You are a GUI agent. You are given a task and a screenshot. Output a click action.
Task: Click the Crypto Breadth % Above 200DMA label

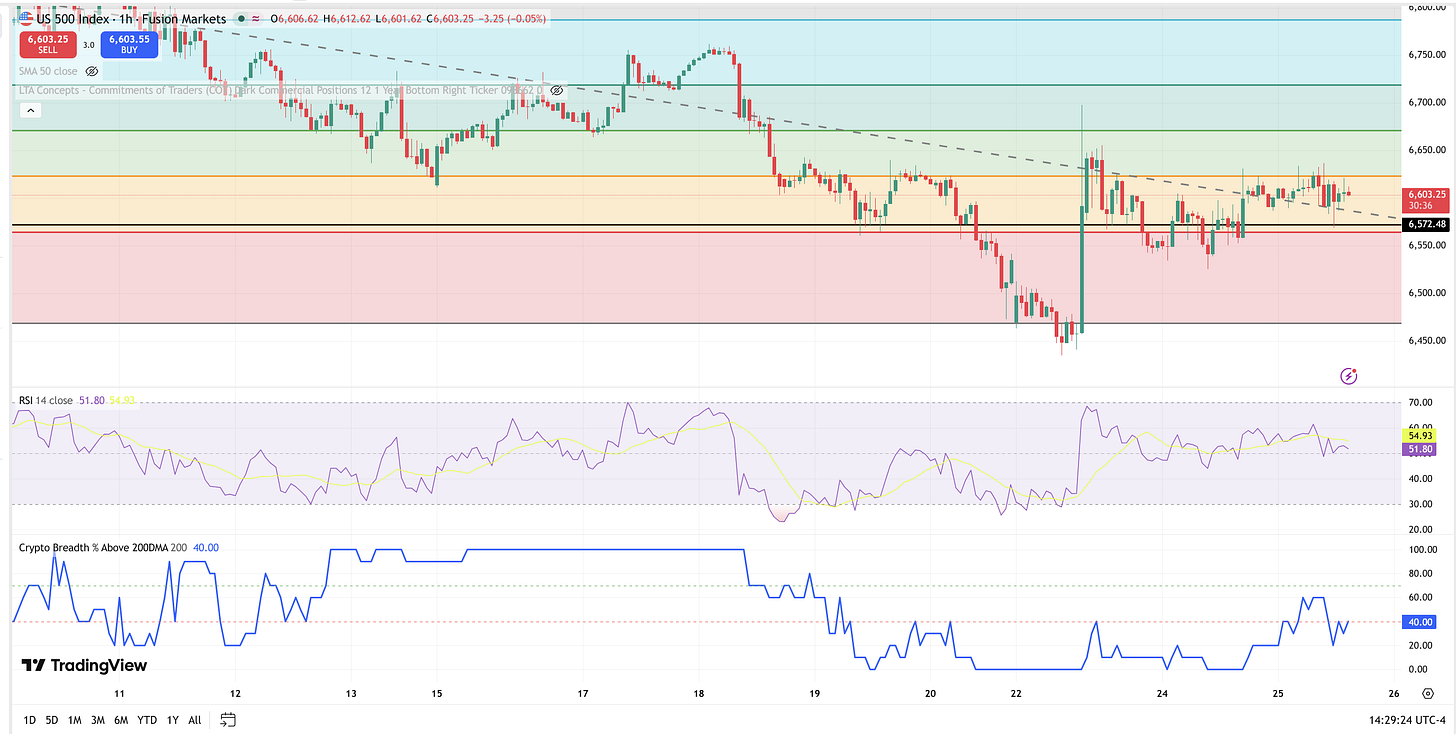101,547
